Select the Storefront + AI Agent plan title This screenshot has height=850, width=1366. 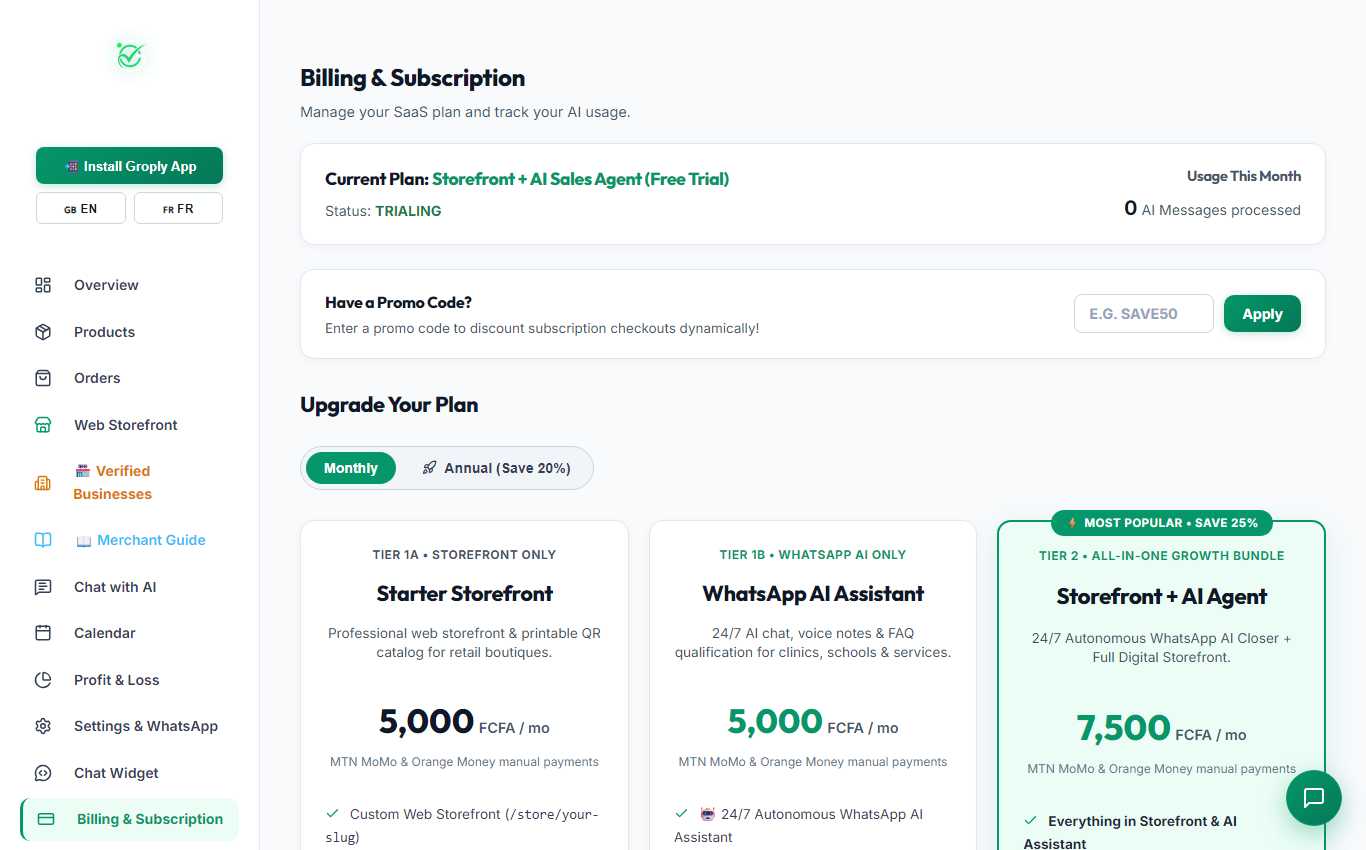(1162, 597)
